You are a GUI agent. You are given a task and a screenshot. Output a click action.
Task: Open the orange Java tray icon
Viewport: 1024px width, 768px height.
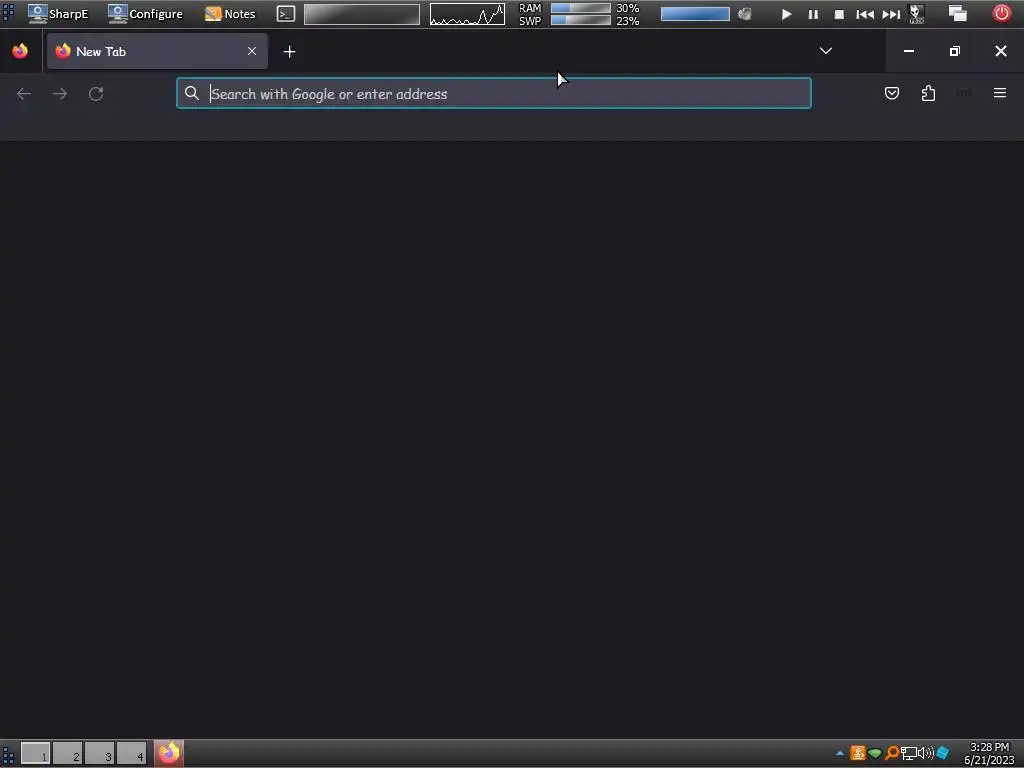click(857, 753)
